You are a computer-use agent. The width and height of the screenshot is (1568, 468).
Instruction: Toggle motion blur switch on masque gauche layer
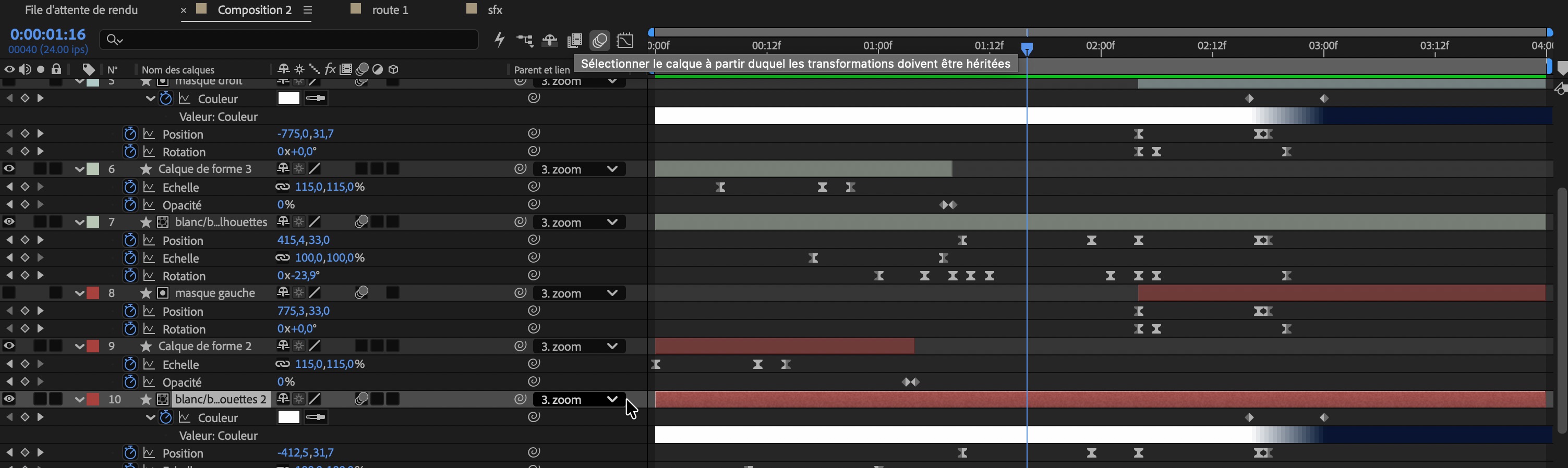361,293
